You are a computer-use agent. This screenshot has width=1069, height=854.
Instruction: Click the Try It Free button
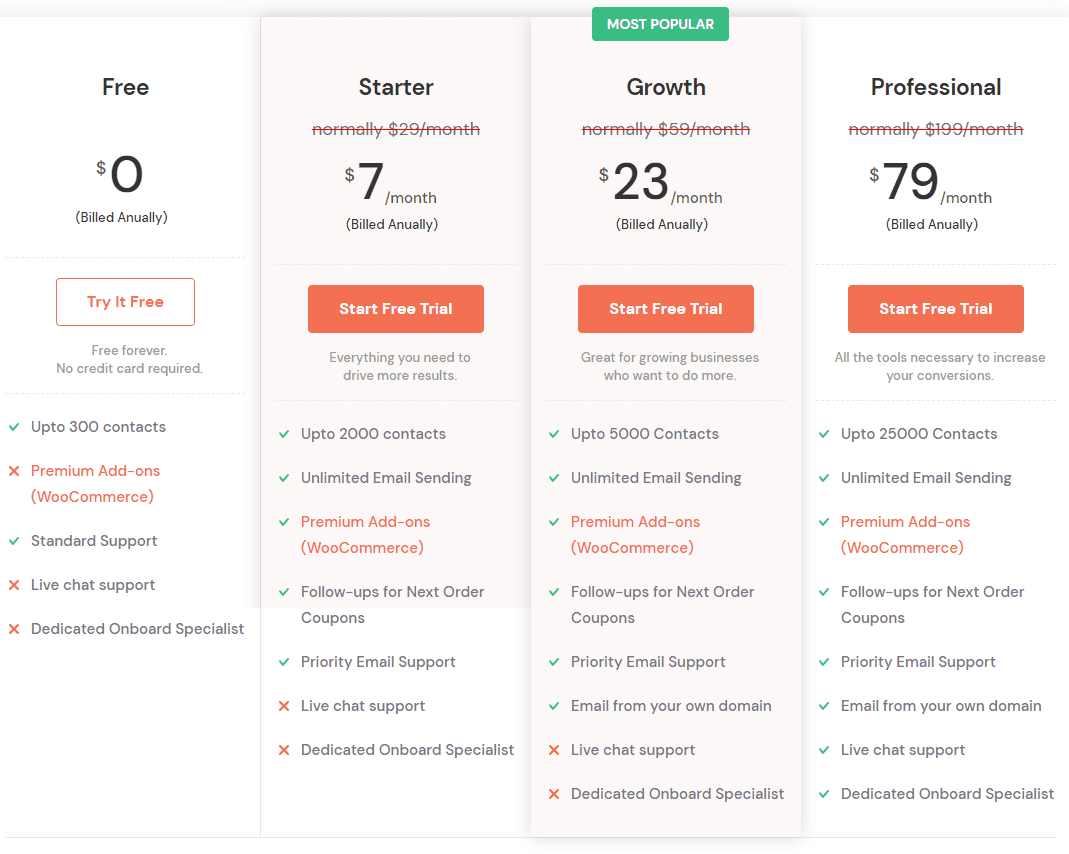[x=125, y=301]
